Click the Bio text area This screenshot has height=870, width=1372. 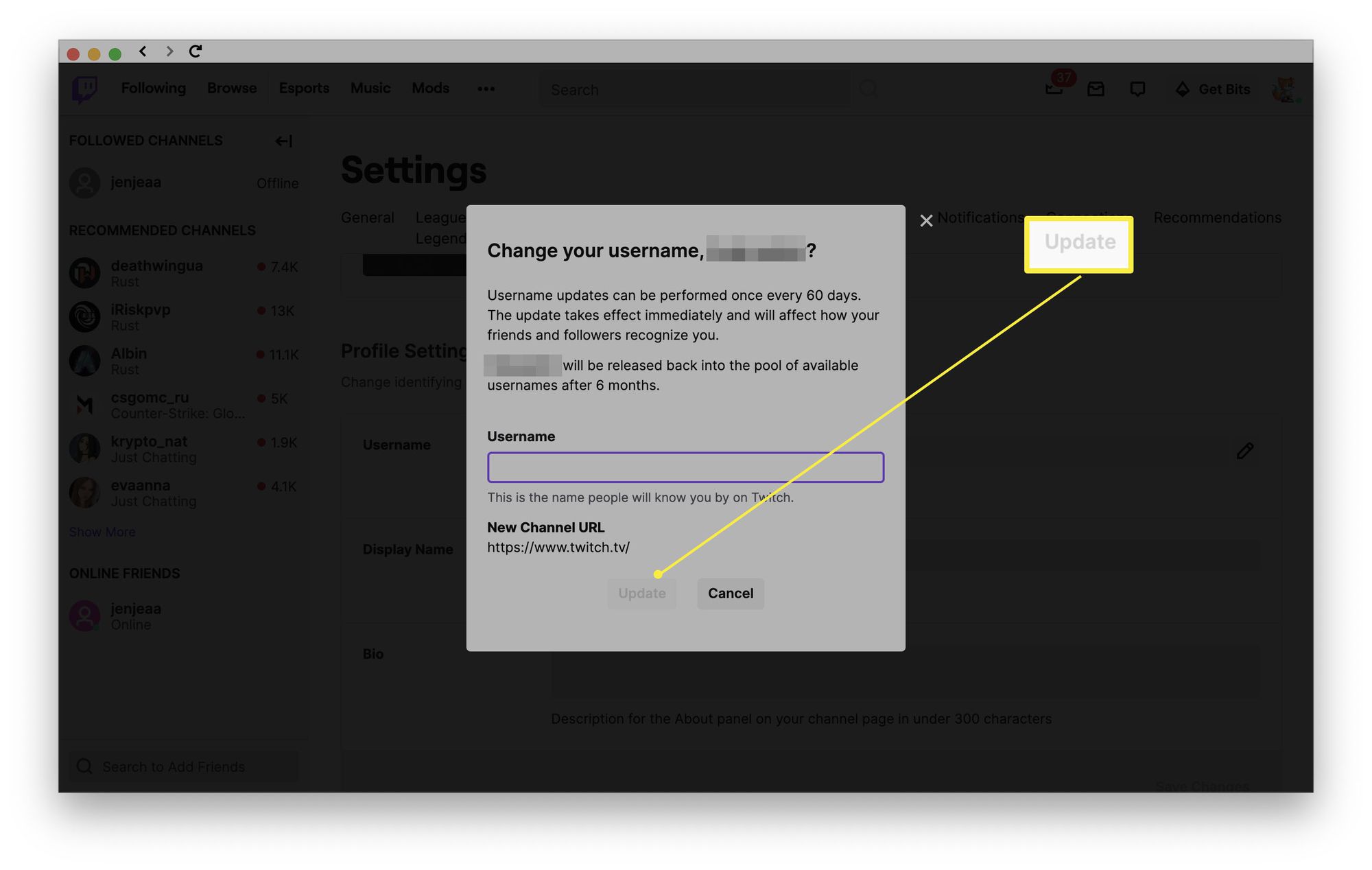click(906, 671)
